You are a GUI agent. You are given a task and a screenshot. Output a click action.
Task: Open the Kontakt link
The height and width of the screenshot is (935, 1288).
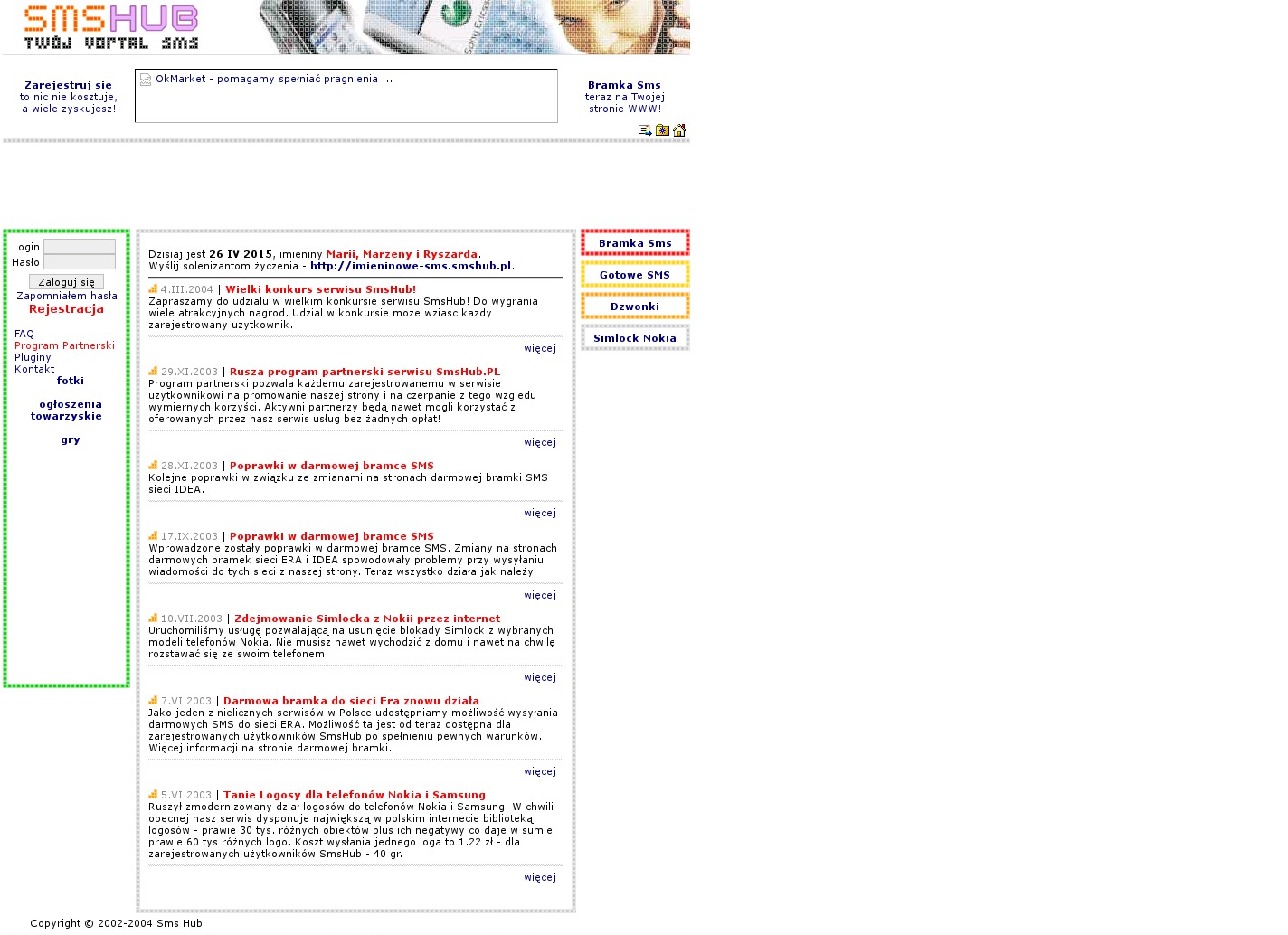click(34, 369)
